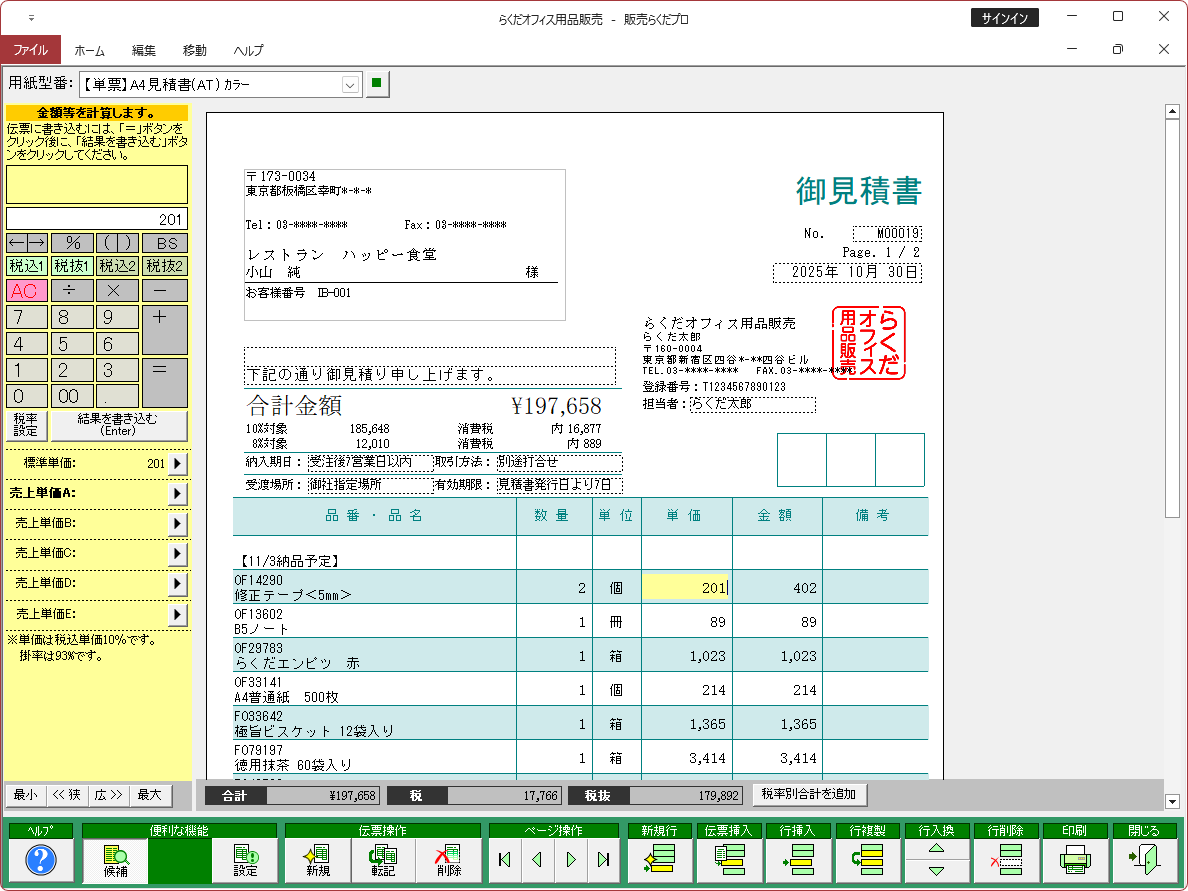
Task: Create a new slip with 新規 icon
Action: [x=318, y=860]
